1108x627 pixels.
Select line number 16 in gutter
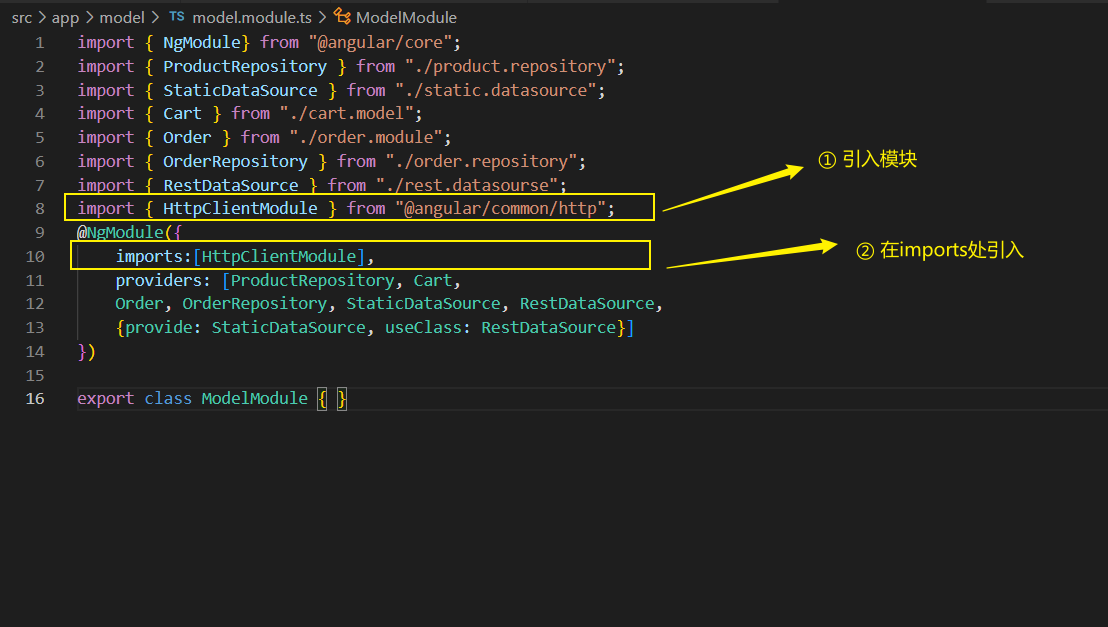35,399
